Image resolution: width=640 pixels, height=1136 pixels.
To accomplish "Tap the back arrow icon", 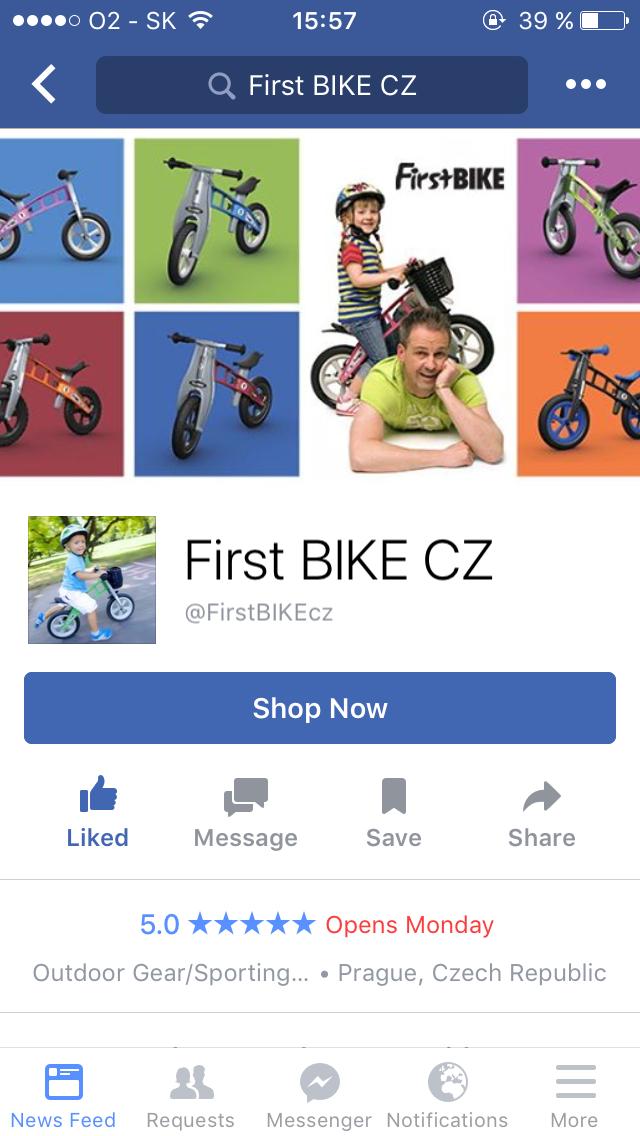I will tap(43, 84).
